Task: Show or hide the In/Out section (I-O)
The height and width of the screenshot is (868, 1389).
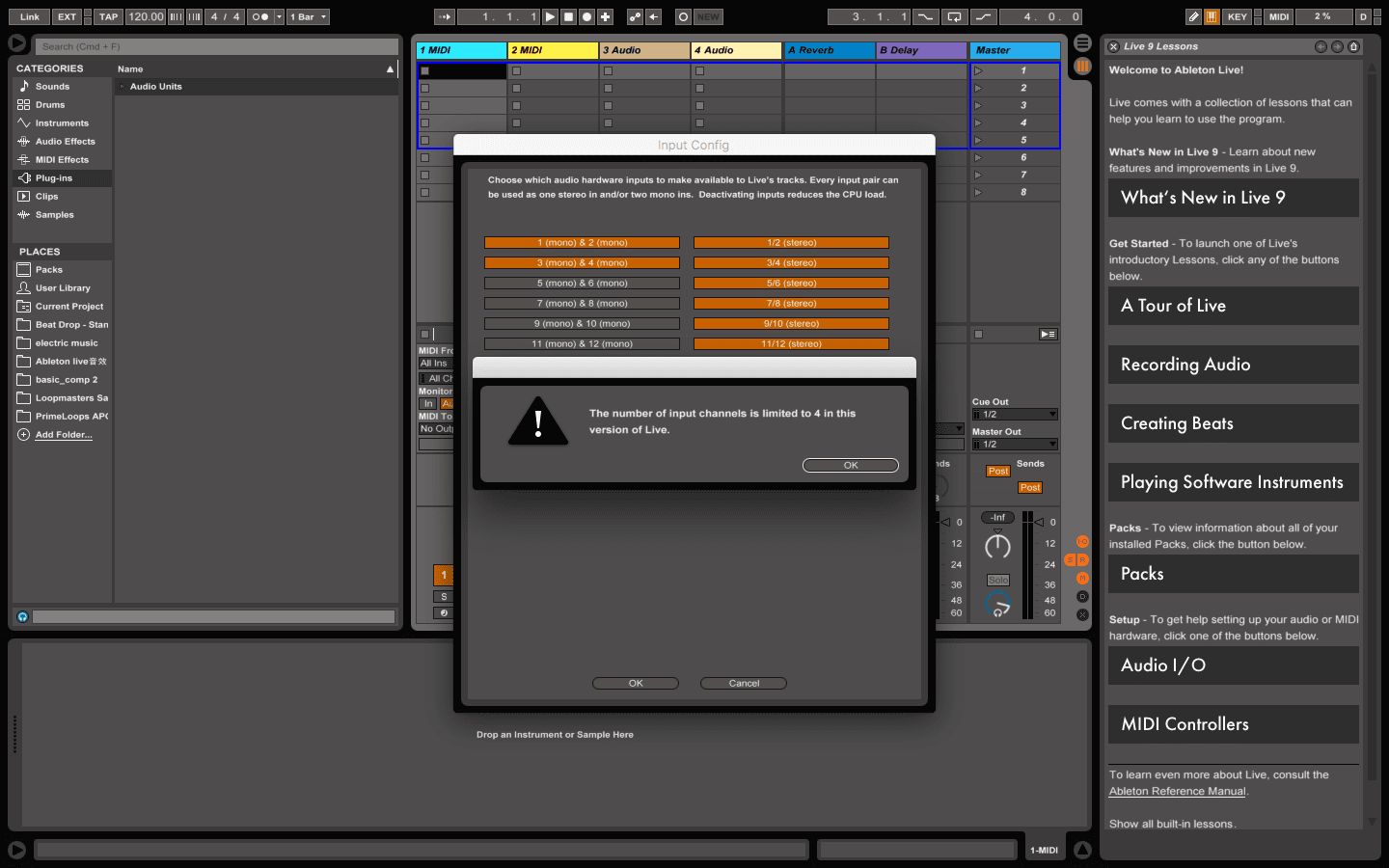Action: pos(1082,542)
